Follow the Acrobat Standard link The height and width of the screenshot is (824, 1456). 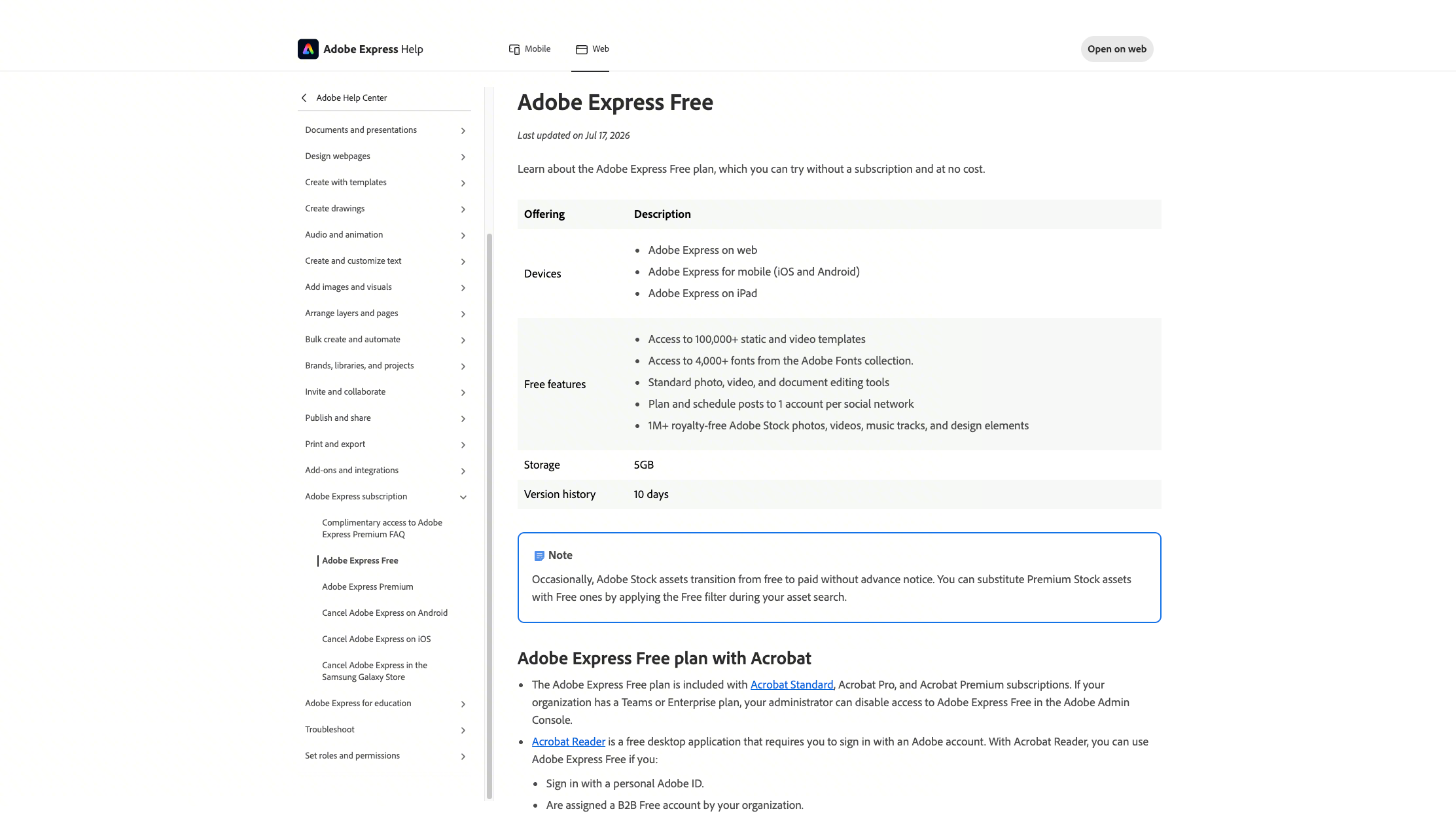point(792,685)
